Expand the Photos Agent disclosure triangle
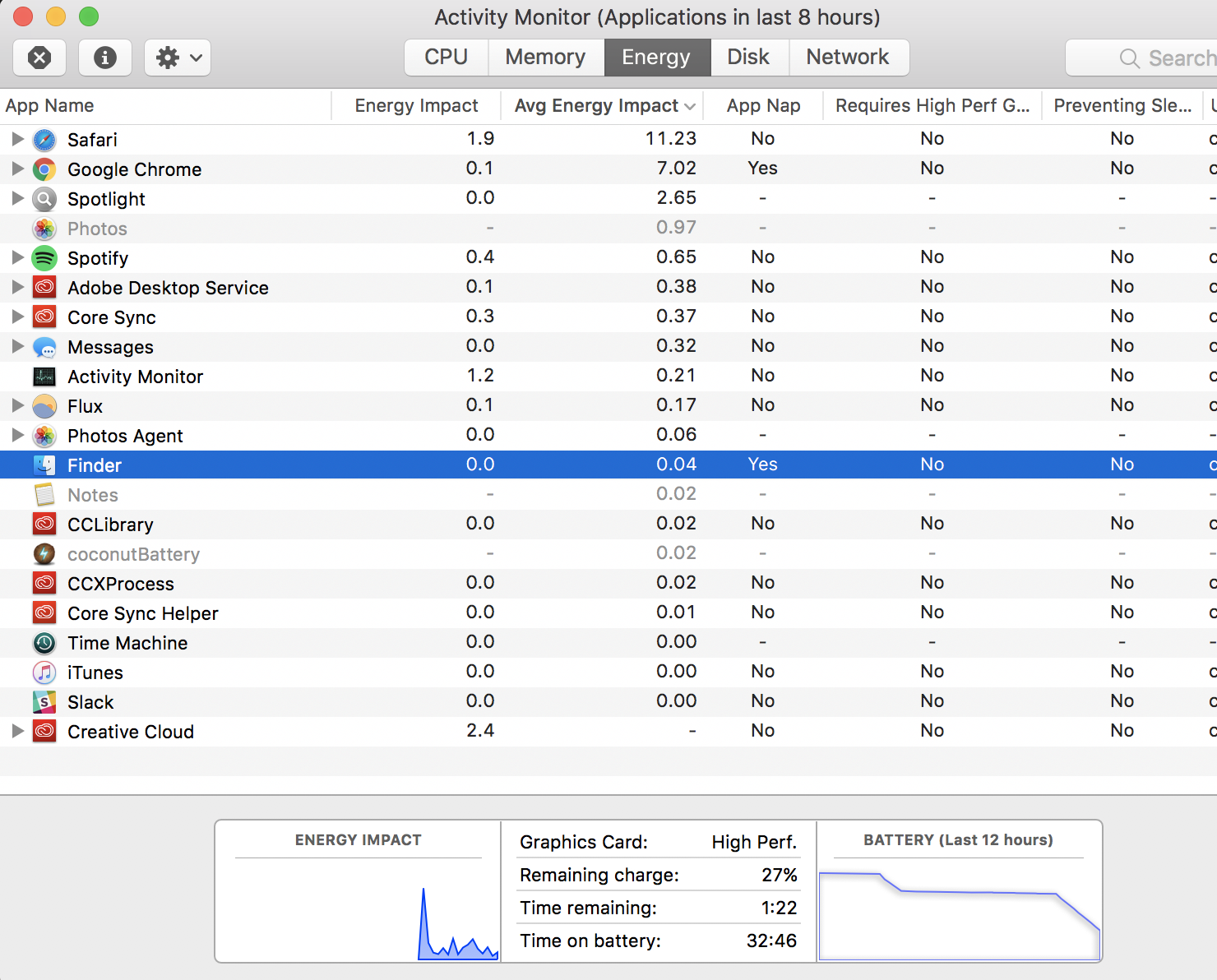The height and width of the screenshot is (980, 1217). pos(17,435)
